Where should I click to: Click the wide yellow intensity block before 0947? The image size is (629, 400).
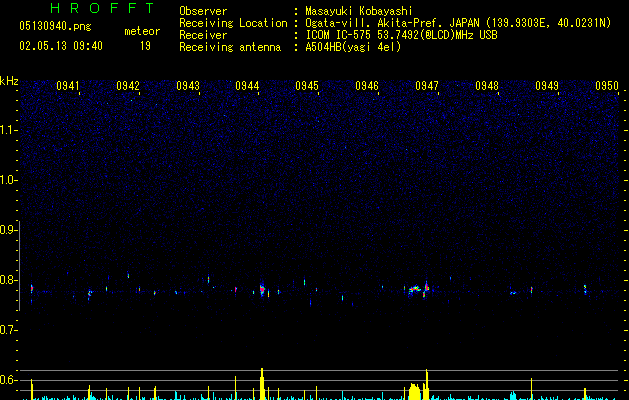415,392
